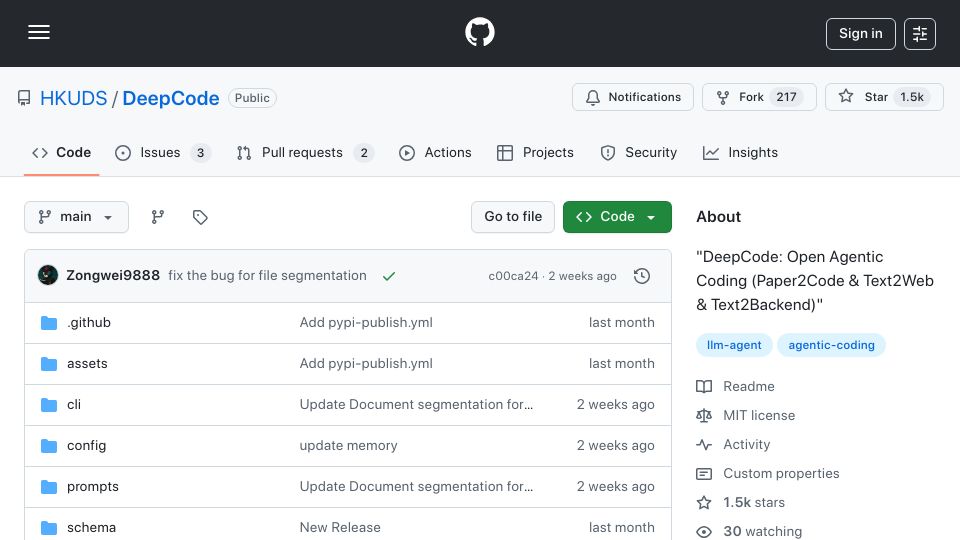Click the Notifications bell button
Image resolution: width=960 pixels, height=540 pixels.
(632, 97)
